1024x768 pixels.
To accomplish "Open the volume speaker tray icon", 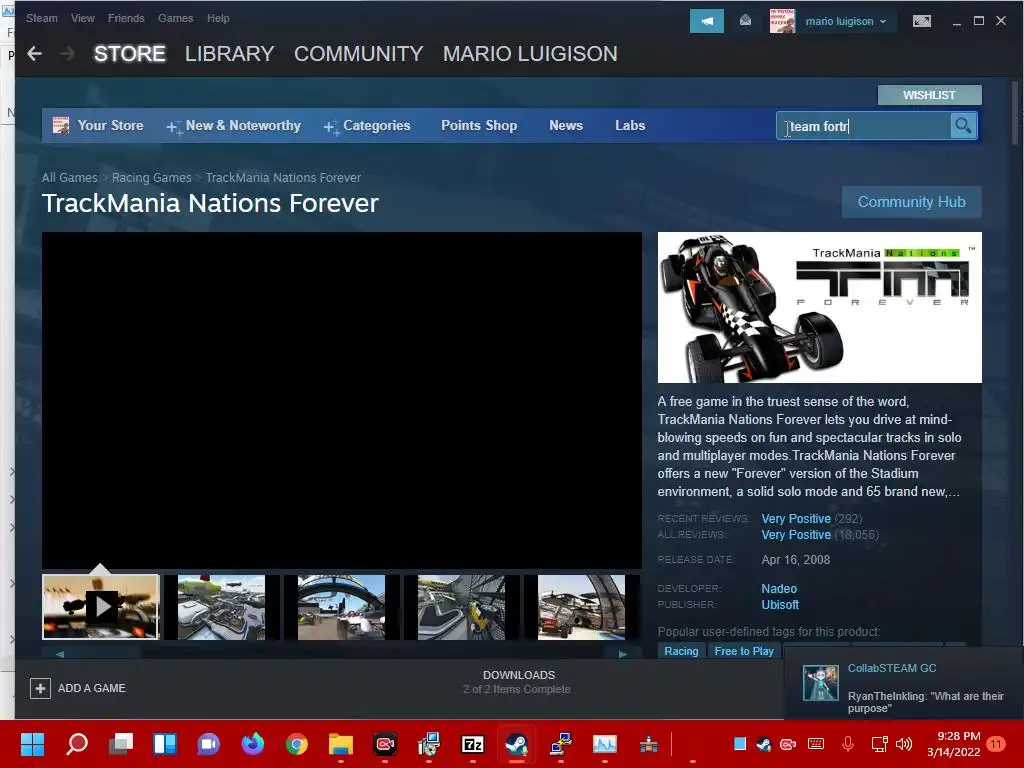I will [904, 744].
